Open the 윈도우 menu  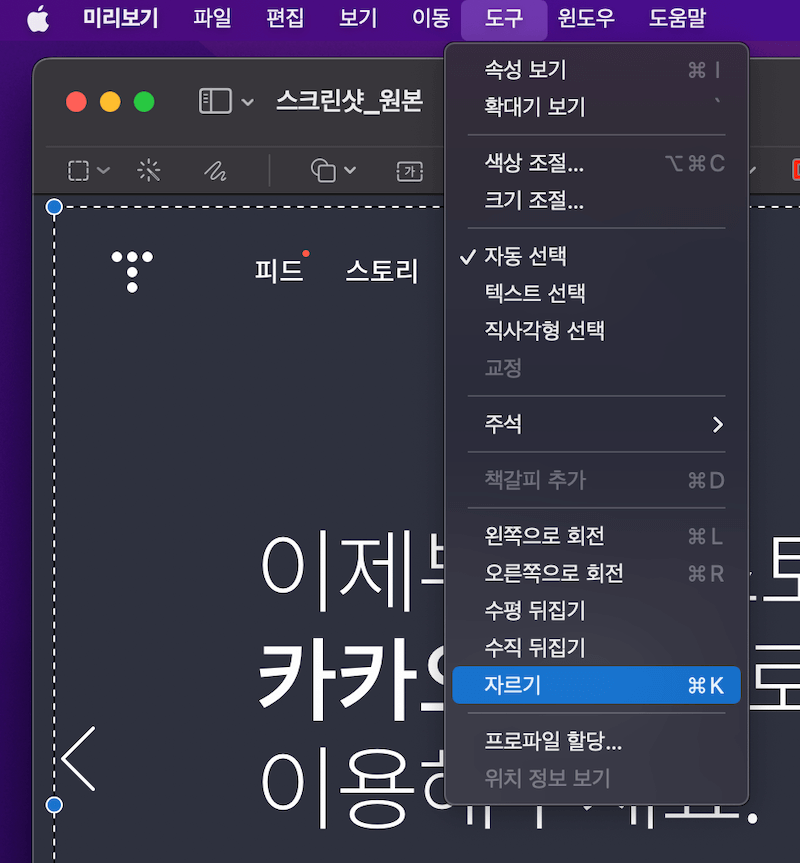point(586,17)
